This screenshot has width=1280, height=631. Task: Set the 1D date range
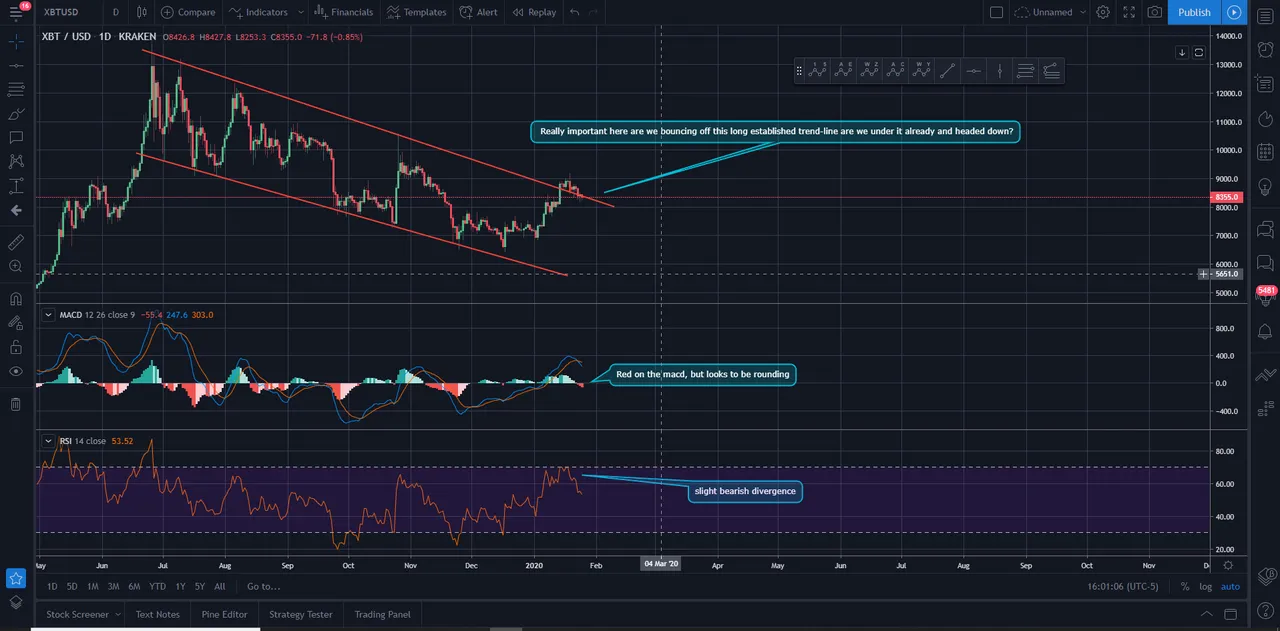pyautogui.click(x=52, y=586)
